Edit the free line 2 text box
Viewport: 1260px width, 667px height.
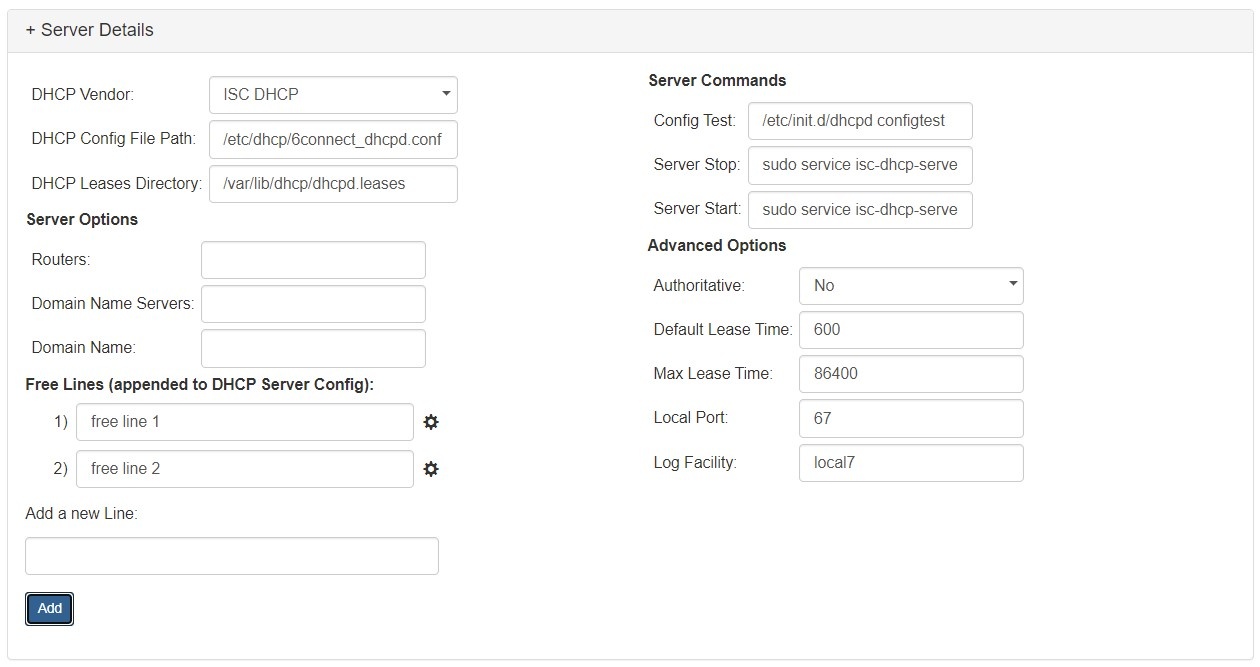tap(244, 469)
